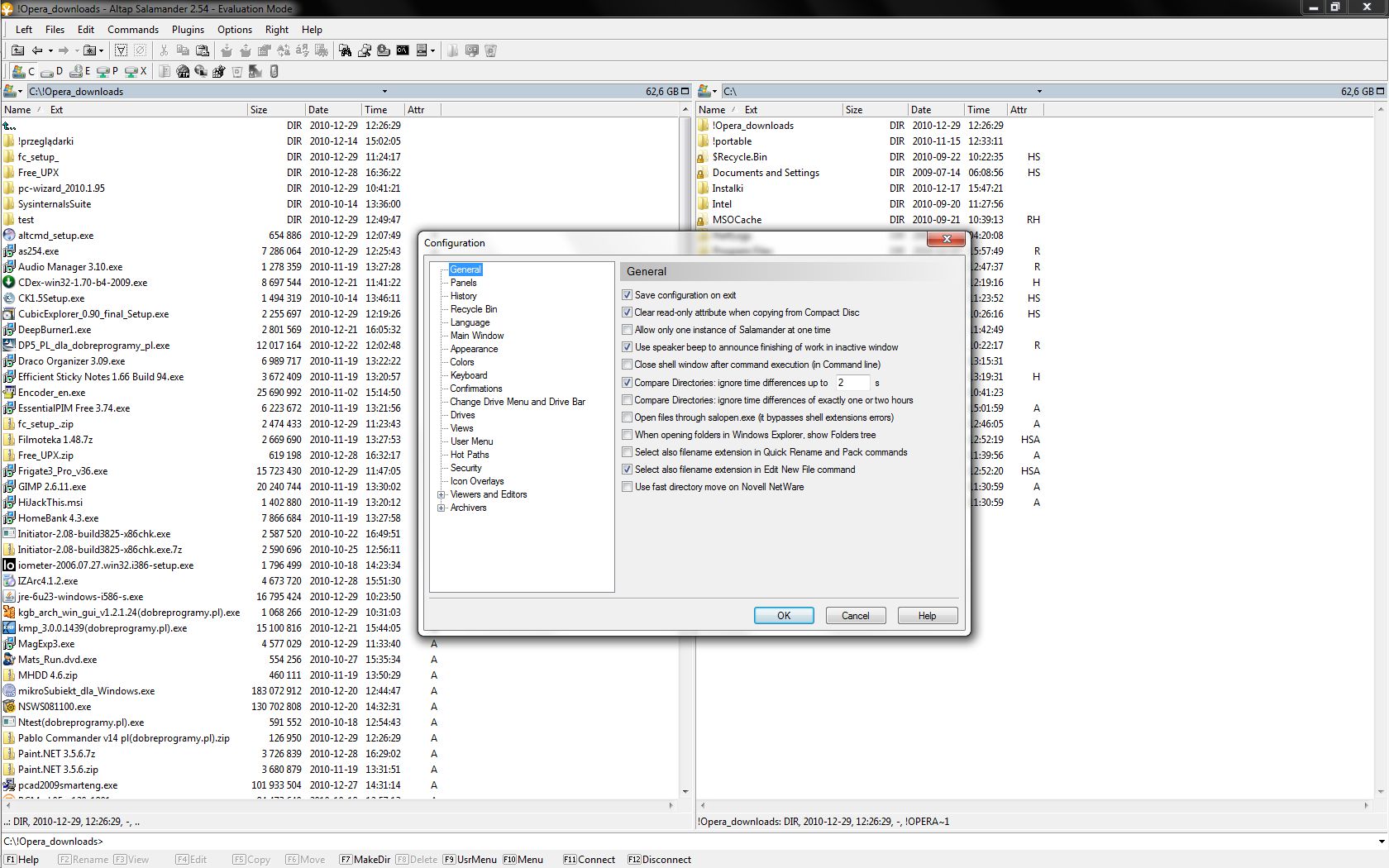Select Hot Paths in configuration tree

(x=470, y=455)
